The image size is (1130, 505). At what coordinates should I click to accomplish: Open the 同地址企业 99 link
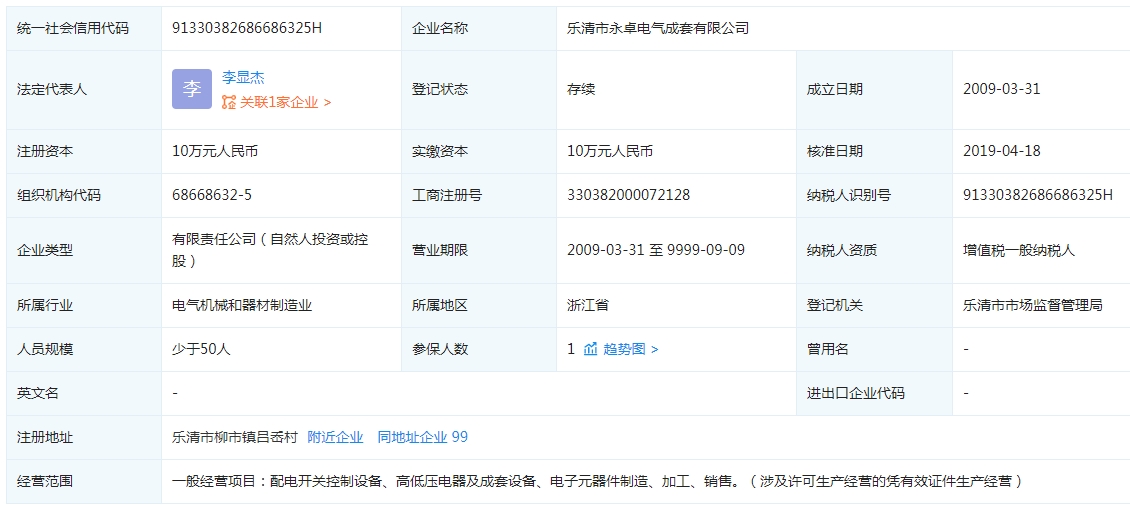pyautogui.click(x=422, y=437)
